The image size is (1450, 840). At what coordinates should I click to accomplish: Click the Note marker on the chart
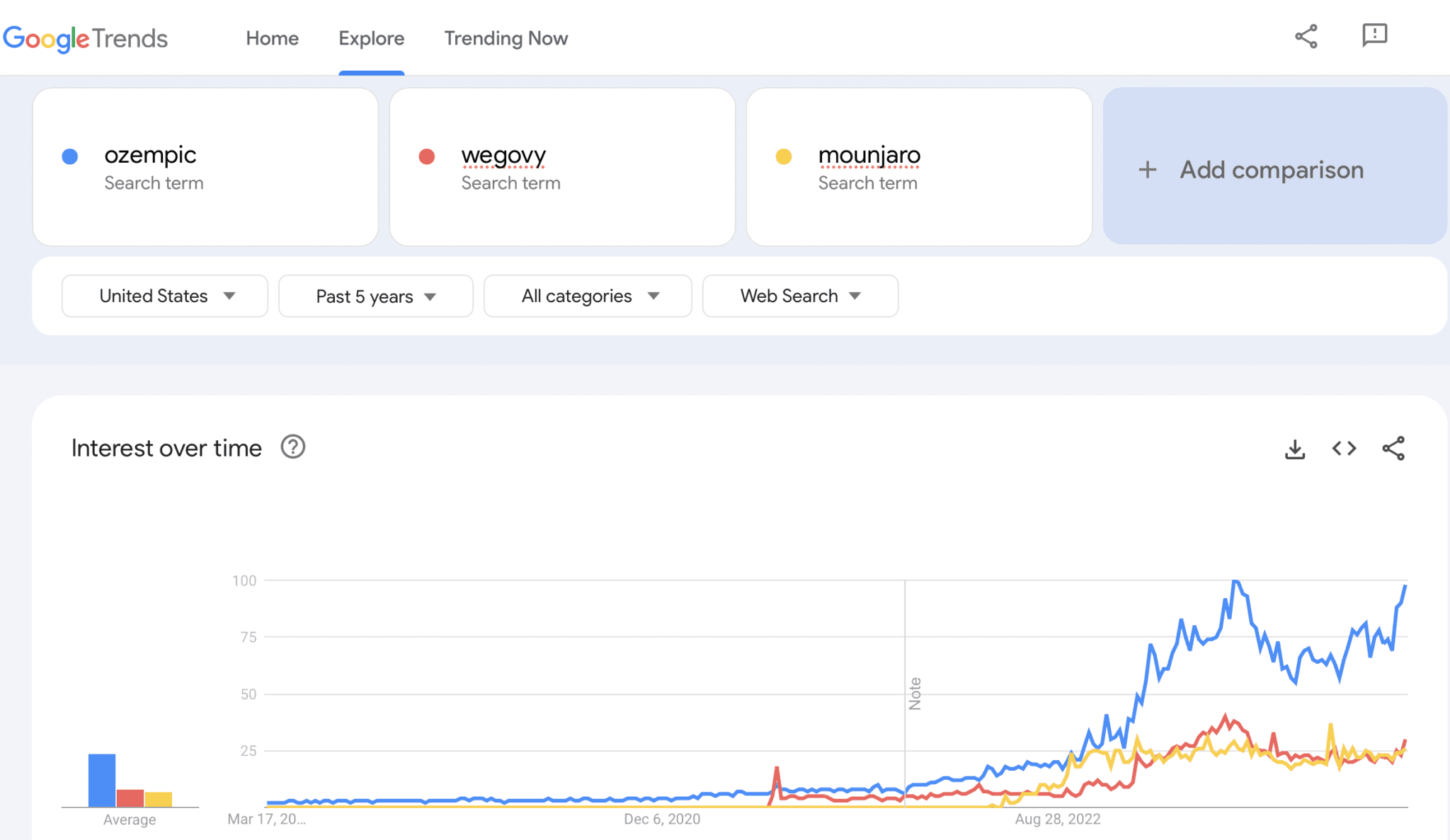coord(915,694)
